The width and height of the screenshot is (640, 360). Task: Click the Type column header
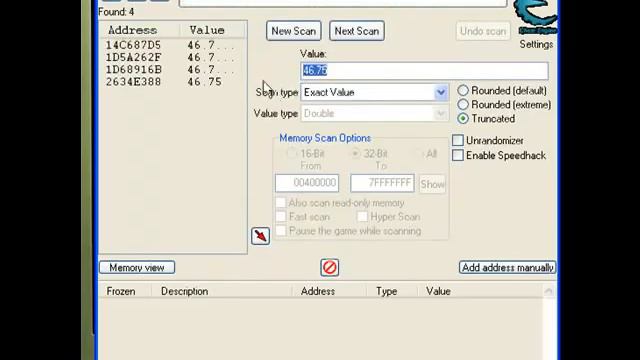tap(391, 291)
